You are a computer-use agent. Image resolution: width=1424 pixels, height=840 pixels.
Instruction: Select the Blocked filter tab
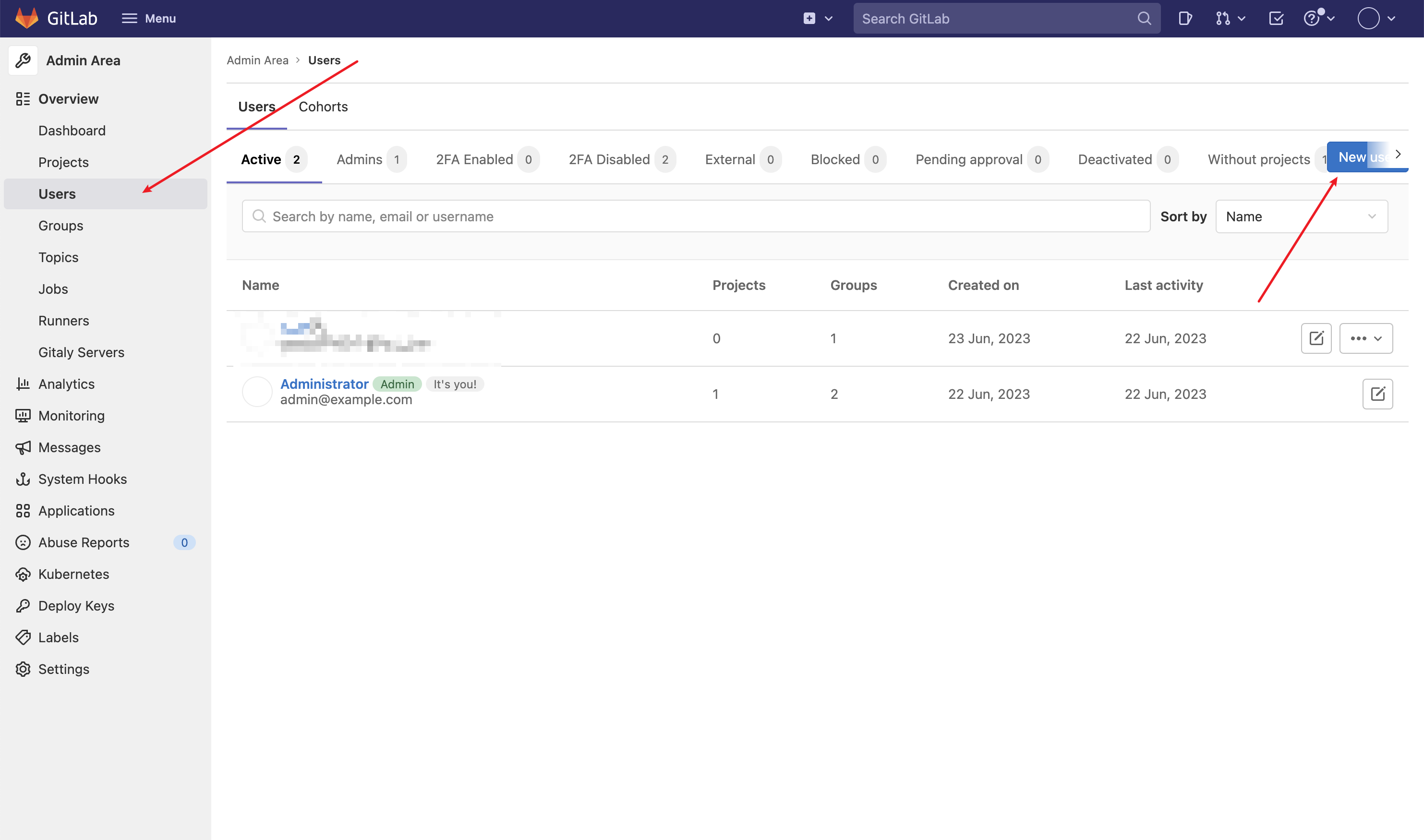848,160
